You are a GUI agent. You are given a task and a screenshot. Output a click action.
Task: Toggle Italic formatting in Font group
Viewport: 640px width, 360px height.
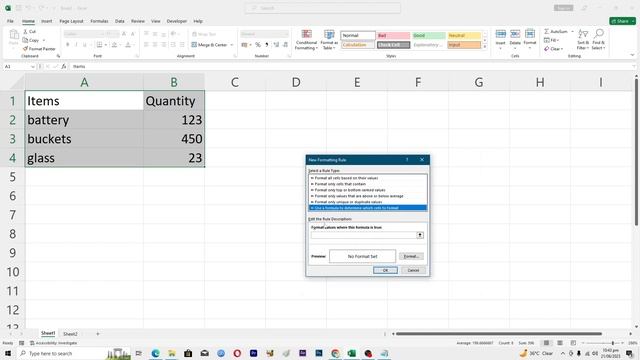[x=76, y=45]
